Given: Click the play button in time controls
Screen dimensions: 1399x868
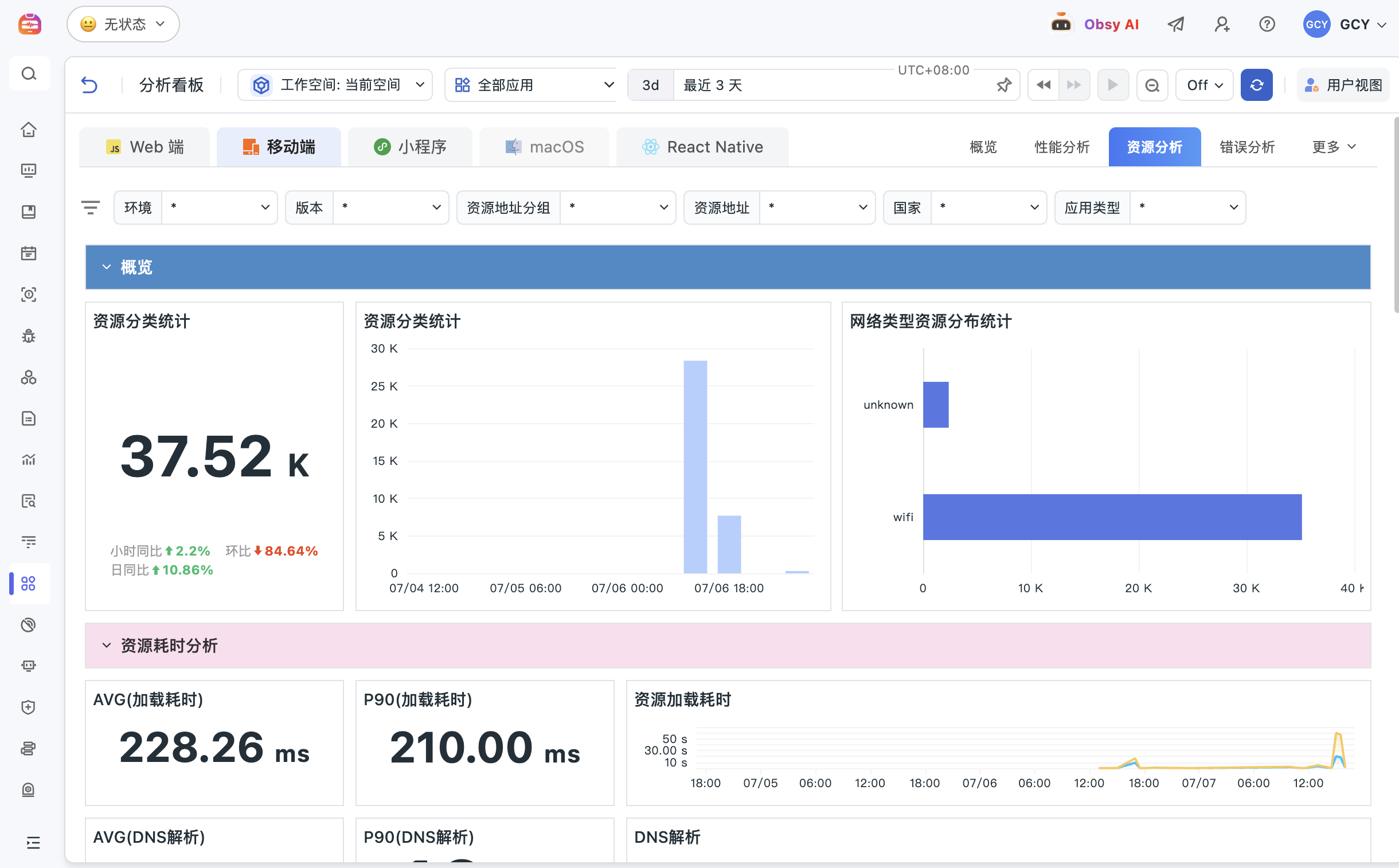Looking at the screenshot, I should tap(1112, 85).
